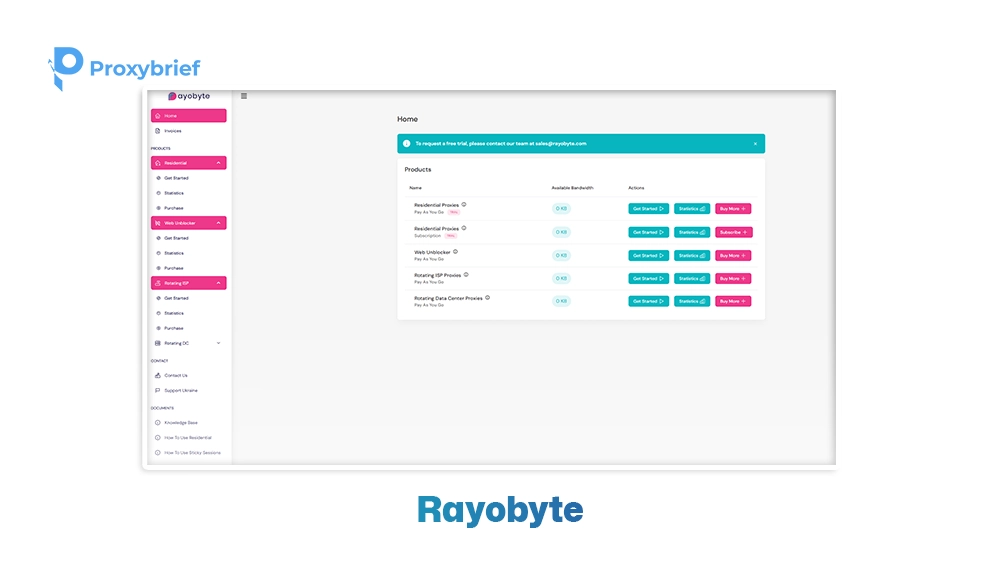Click the large Rayobyte caption below the screenshot
Viewport: 1000px width, 563px height.
pos(500,510)
